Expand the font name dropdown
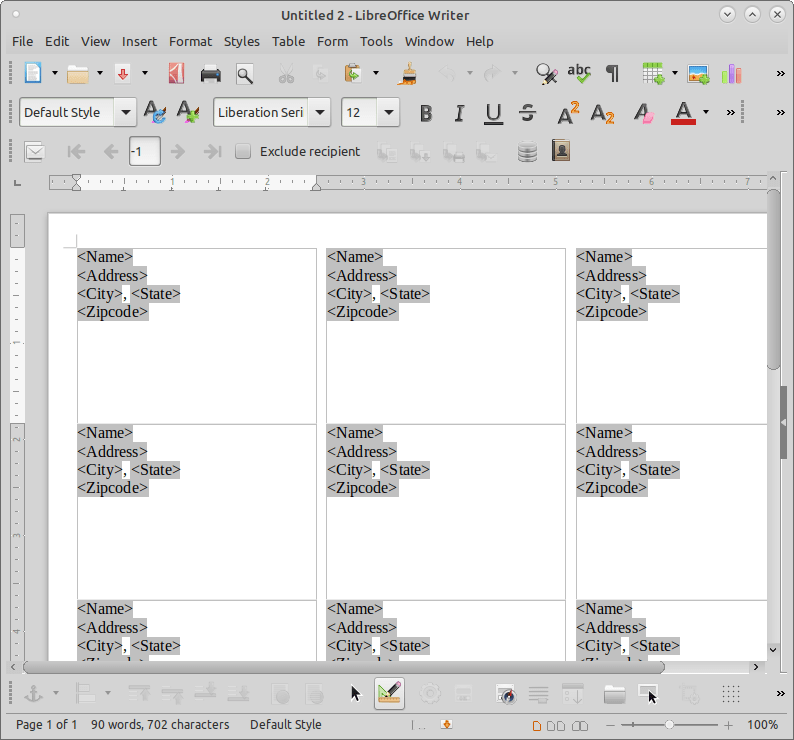The height and width of the screenshot is (740, 794). click(x=320, y=112)
